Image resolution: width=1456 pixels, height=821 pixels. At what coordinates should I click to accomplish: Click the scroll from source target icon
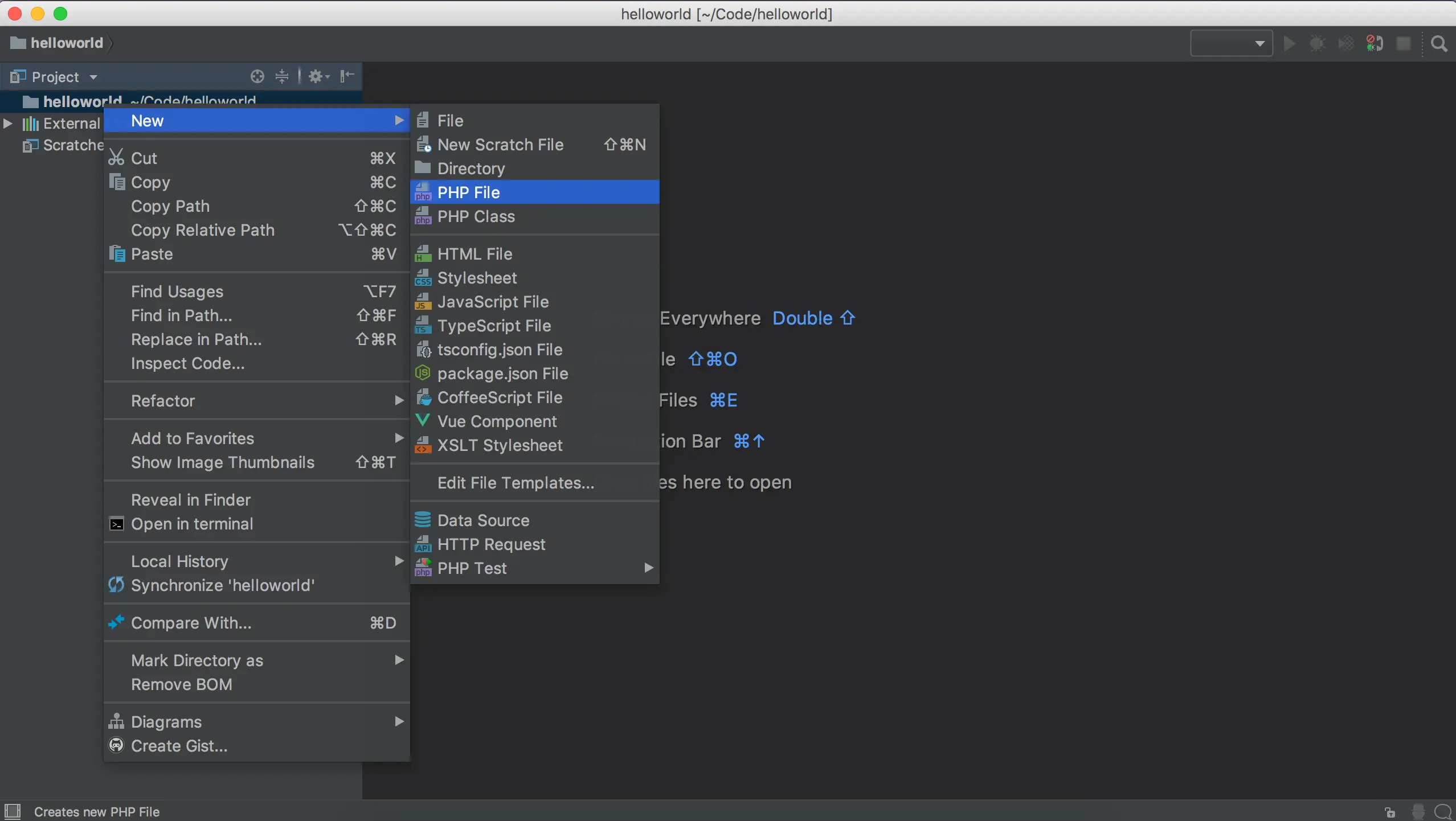point(257,76)
